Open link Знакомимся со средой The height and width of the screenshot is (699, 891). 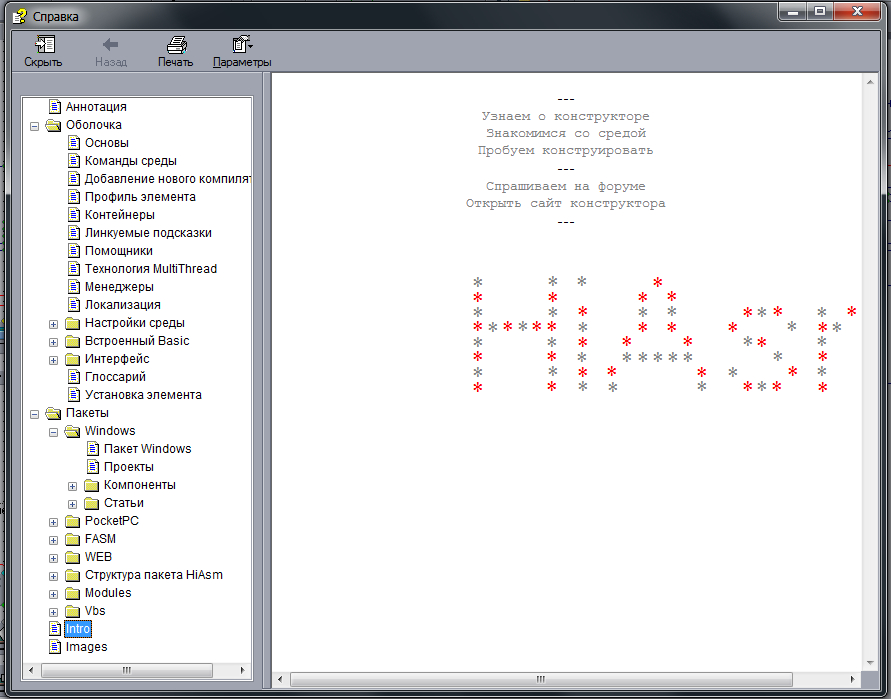click(x=565, y=134)
